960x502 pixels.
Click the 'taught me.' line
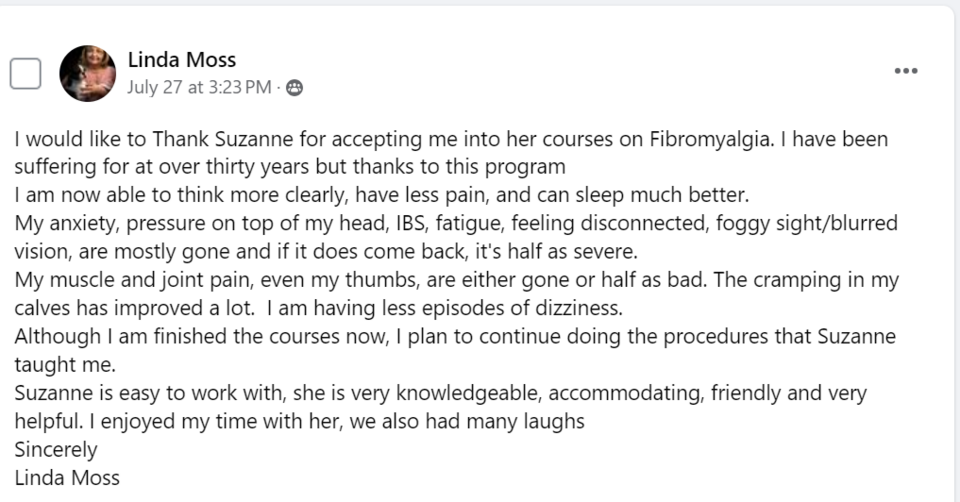click(65, 364)
